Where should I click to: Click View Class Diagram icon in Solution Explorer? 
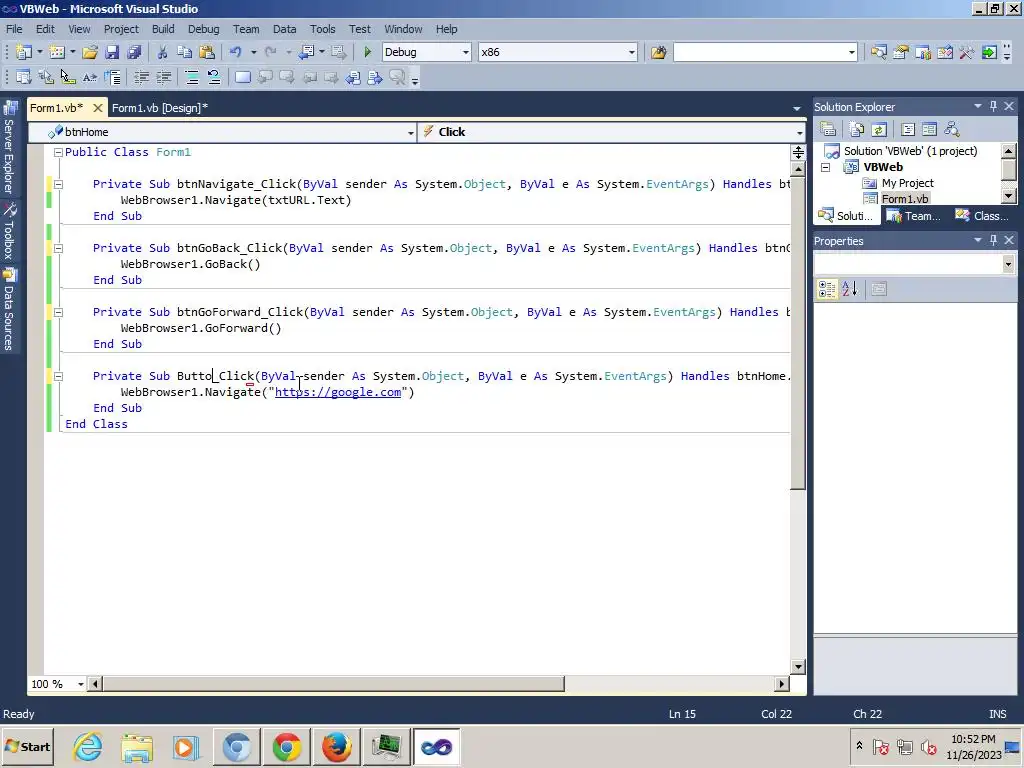click(x=952, y=129)
